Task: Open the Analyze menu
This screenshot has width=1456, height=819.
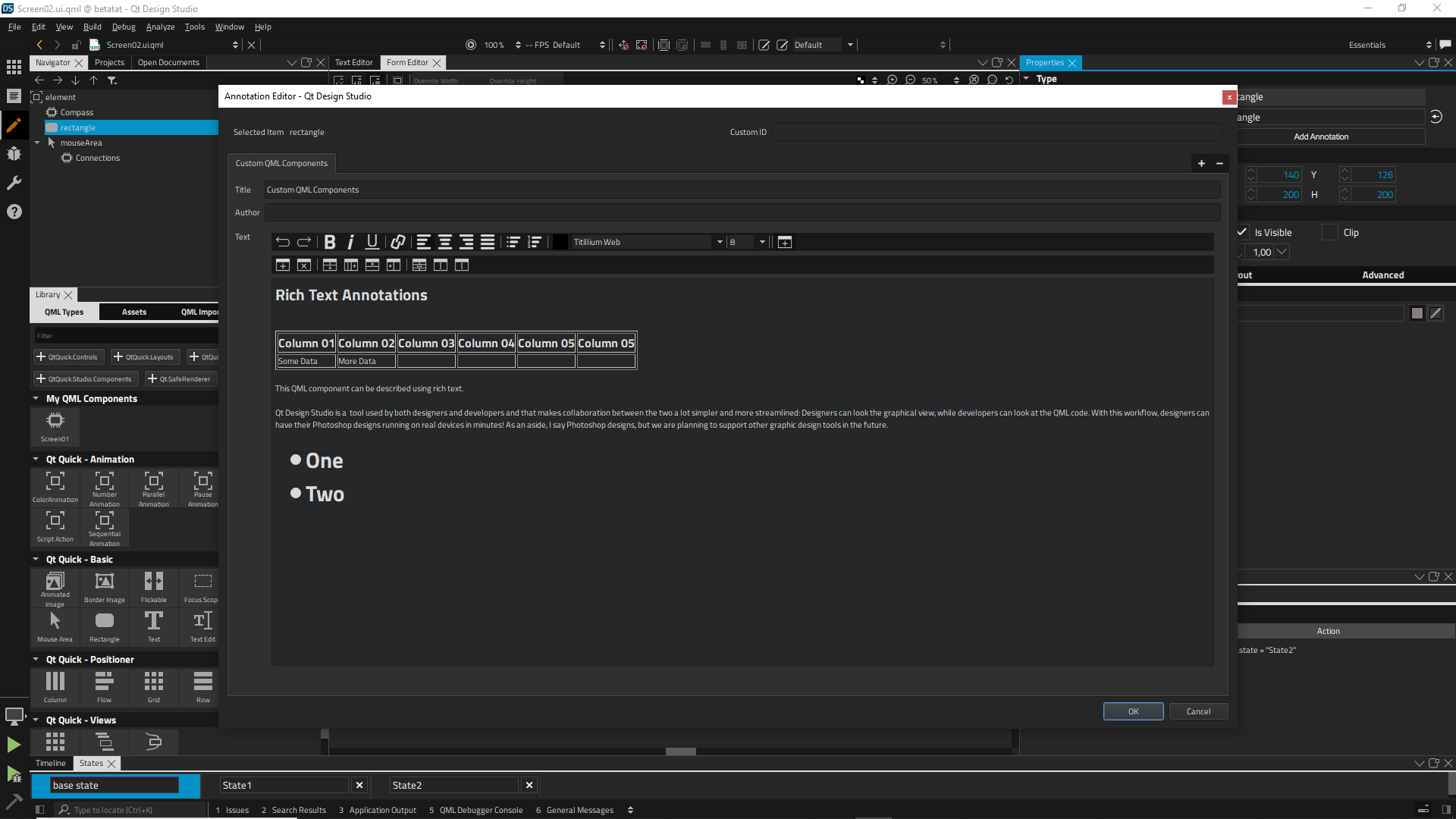Action: (x=160, y=27)
